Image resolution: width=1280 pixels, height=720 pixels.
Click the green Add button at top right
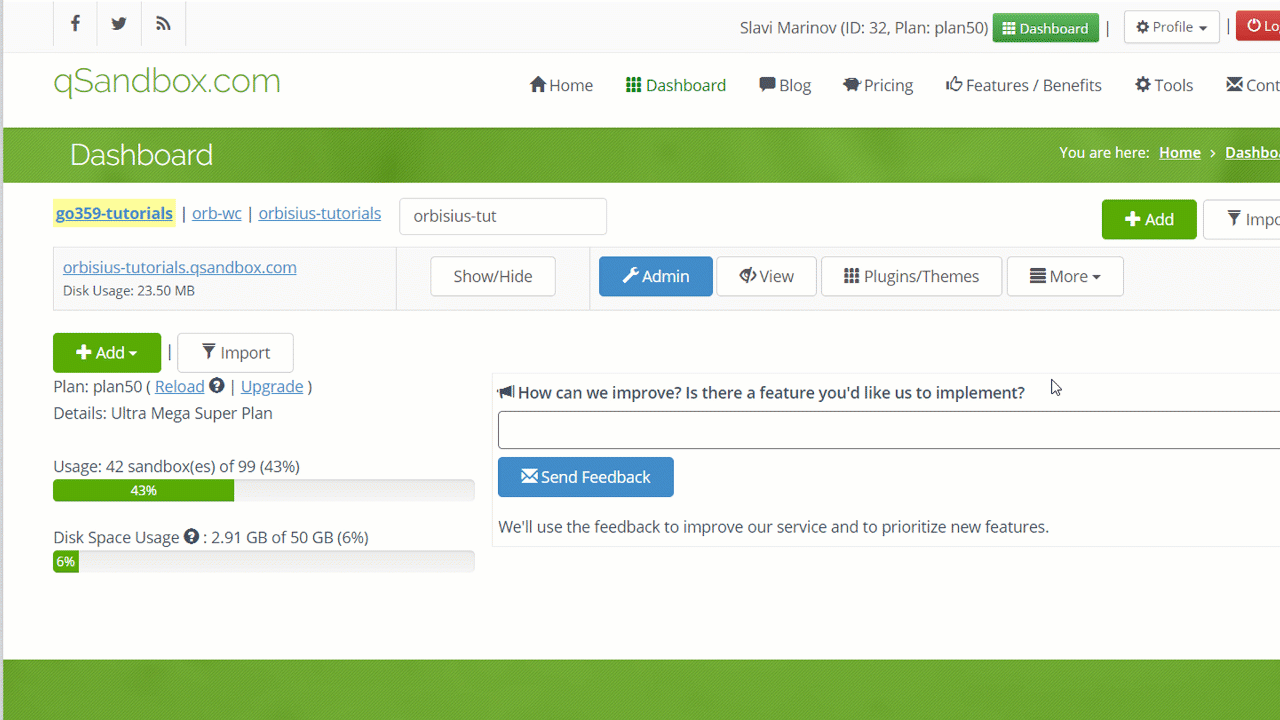tap(1149, 219)
